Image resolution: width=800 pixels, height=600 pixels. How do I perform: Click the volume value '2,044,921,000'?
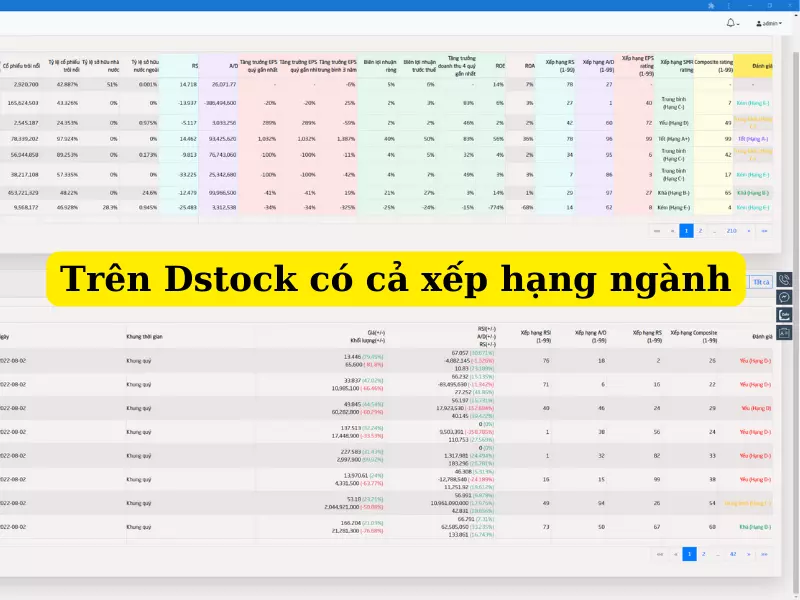point(343,507)
